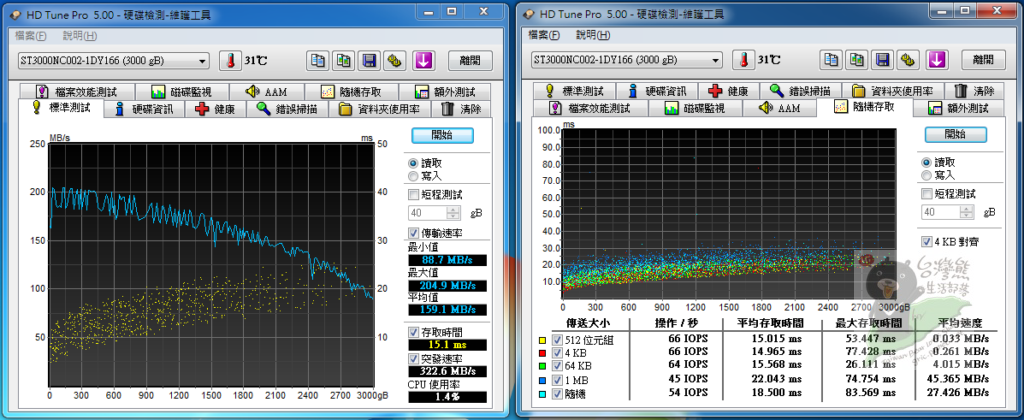
Task: Open the 健康 red cross tab in left window
Action: coord(215,109)
